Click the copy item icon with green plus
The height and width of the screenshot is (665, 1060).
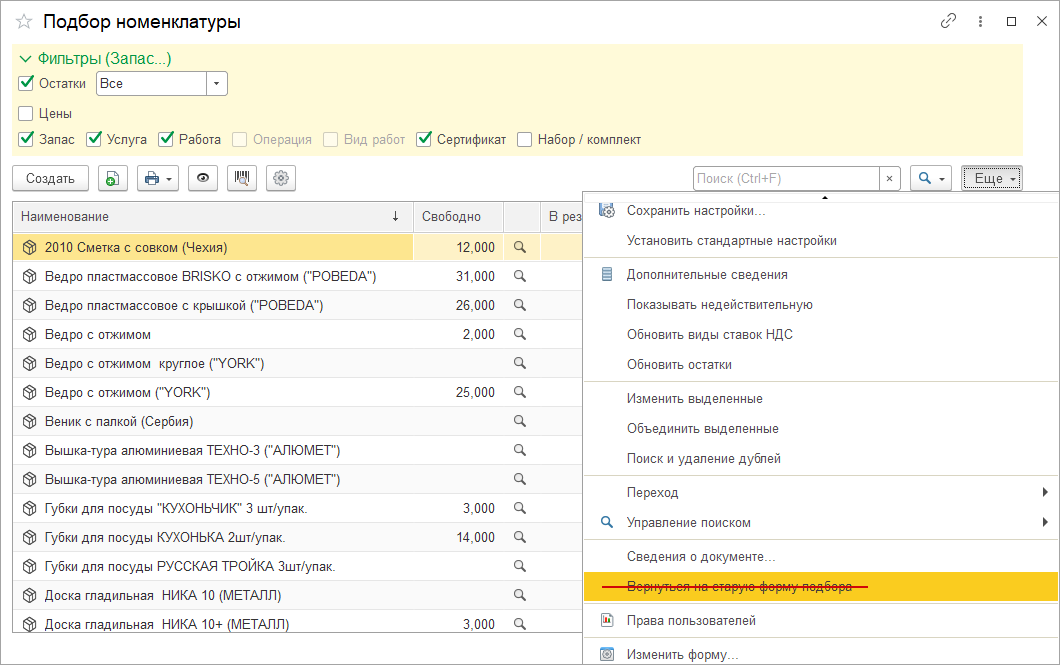click(x=112, y=178)
